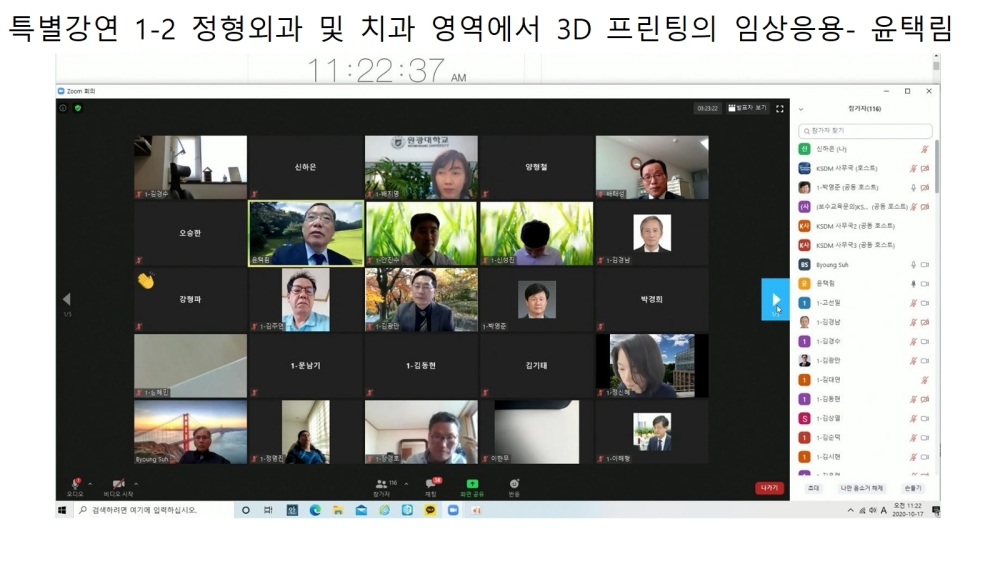Unmute myself button in participants panel

click(x=861, y=488)
